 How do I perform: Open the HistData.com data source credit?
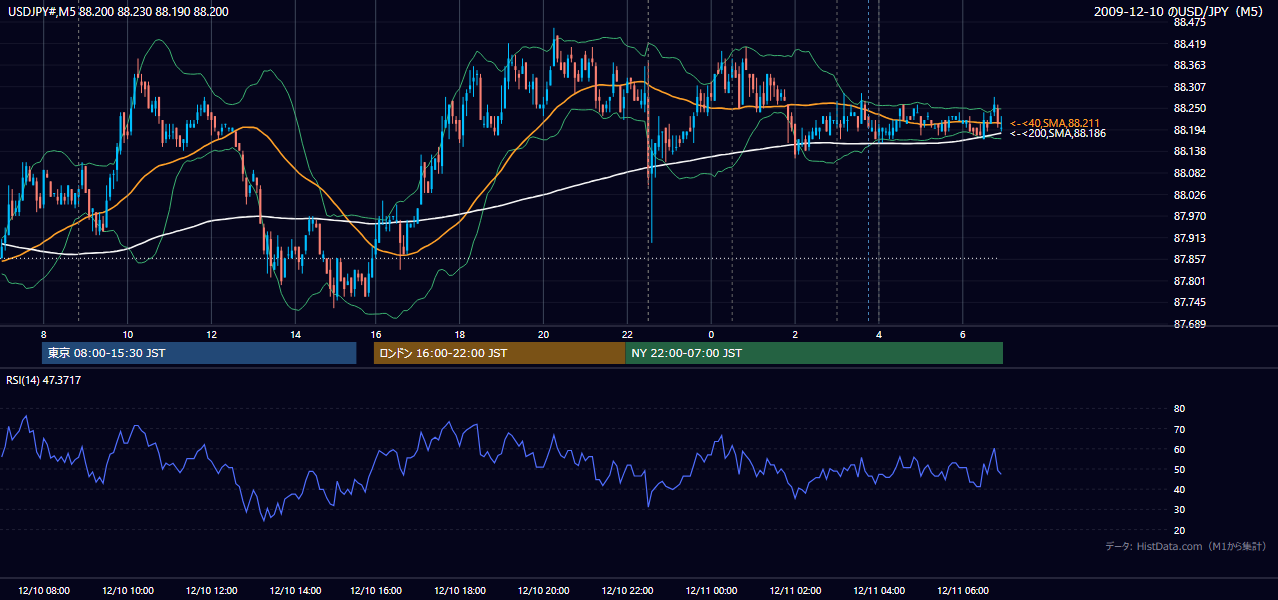tap(1186, 546)
